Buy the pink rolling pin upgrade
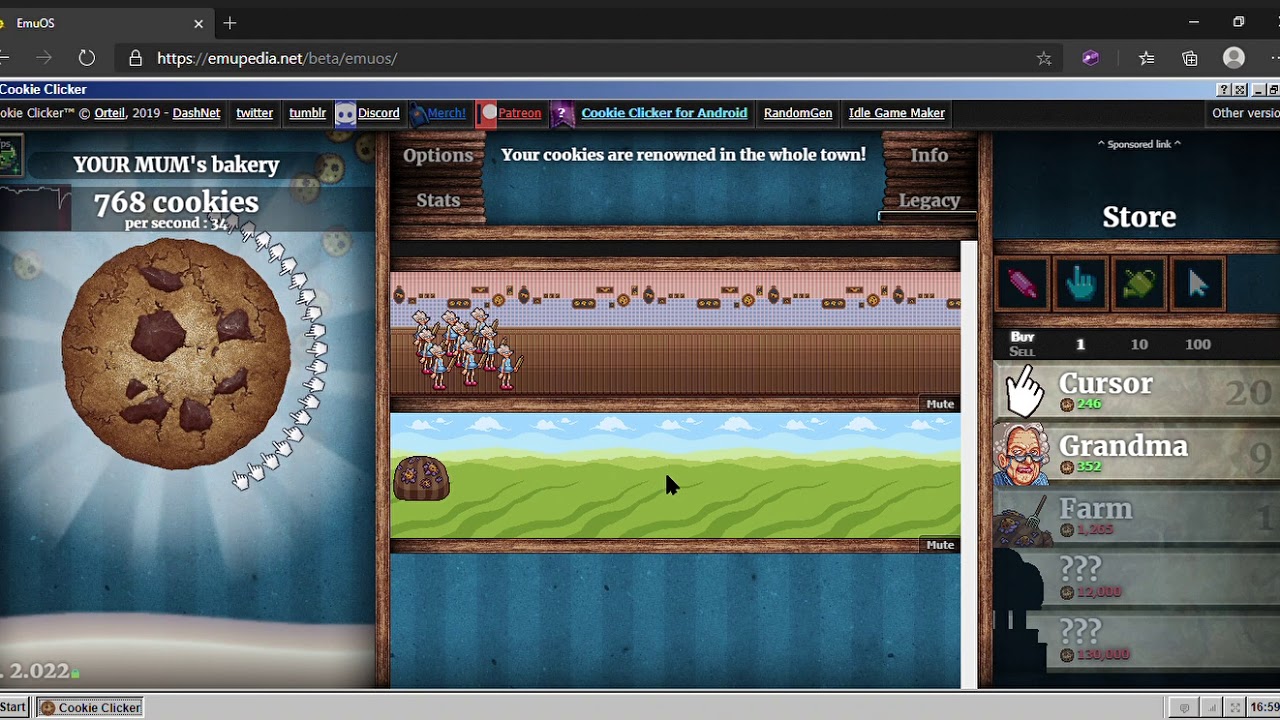Viewport: 1280px width, 720px height. (x=1021, y=284)
